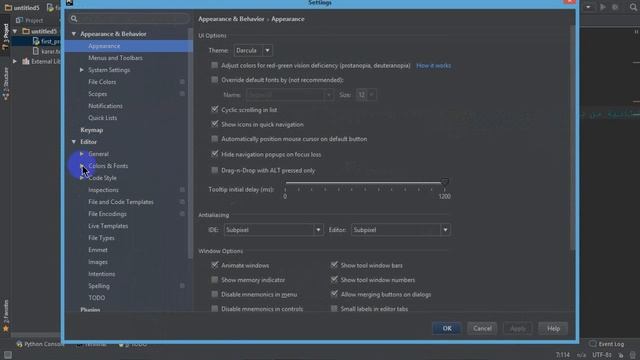Click the project-scope marker next to Scopes
Image resolution: width=640 pixels, height=360 pixels.
pyautogui.click(x=182, y=94)
